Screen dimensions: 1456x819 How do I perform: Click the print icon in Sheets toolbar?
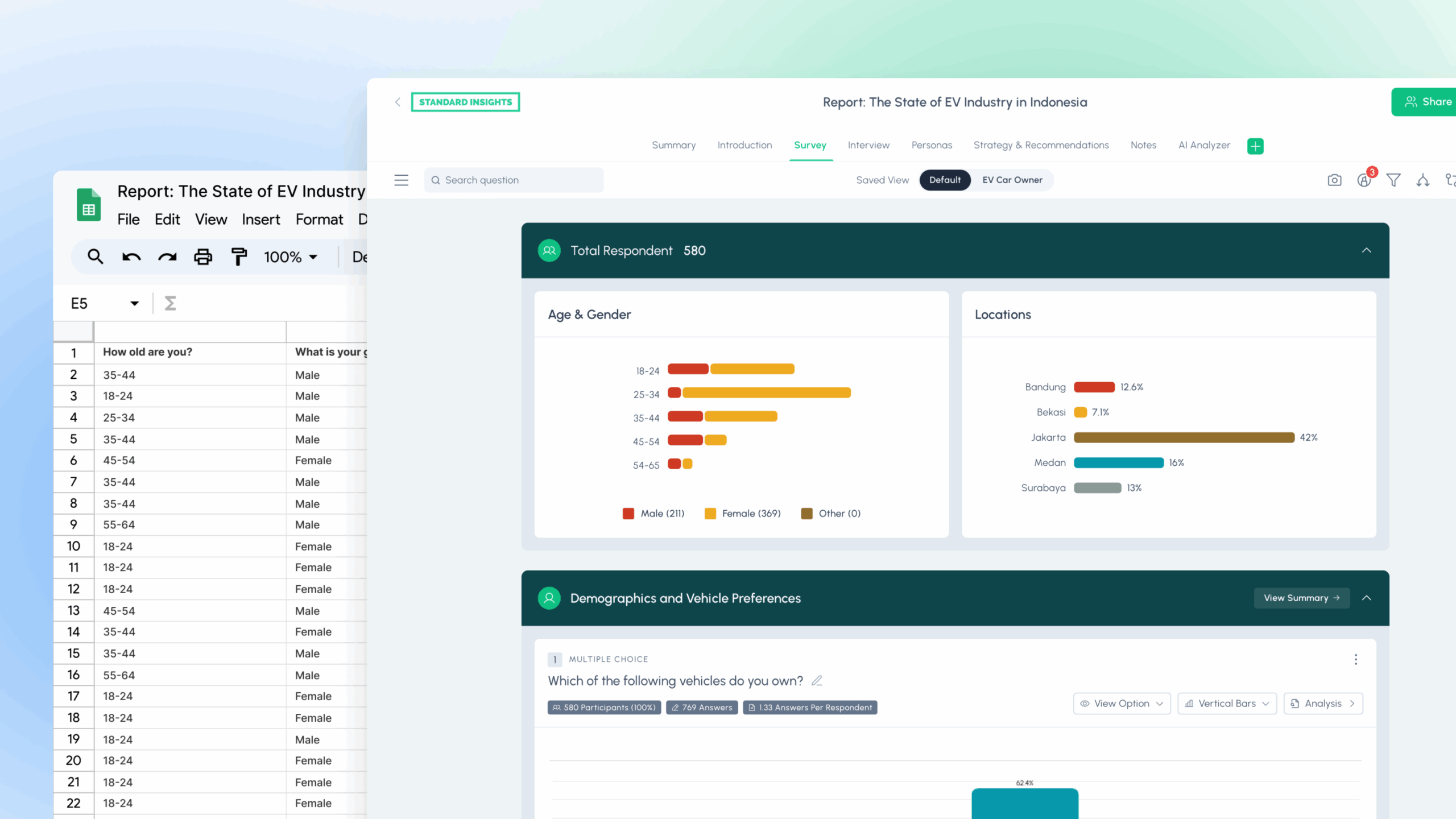tap(203, 257)
